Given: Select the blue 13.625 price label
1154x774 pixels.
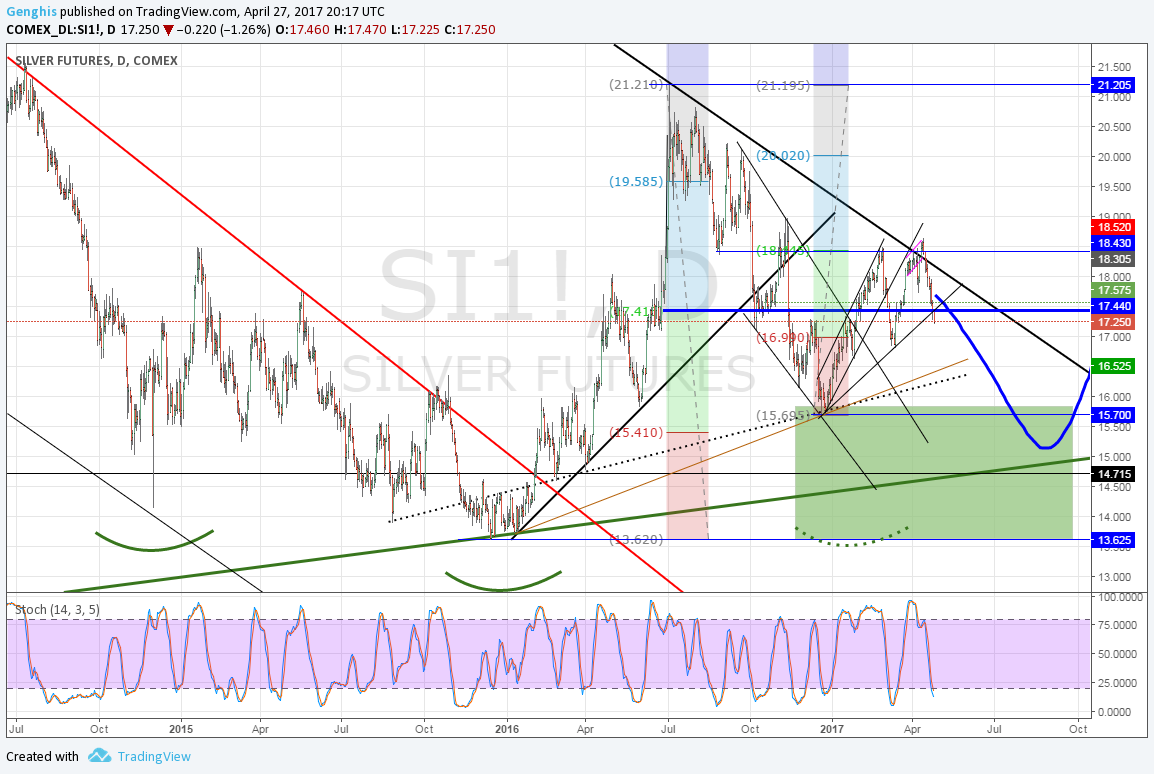Looking at the screenshot, I should tap(1114, 539).
